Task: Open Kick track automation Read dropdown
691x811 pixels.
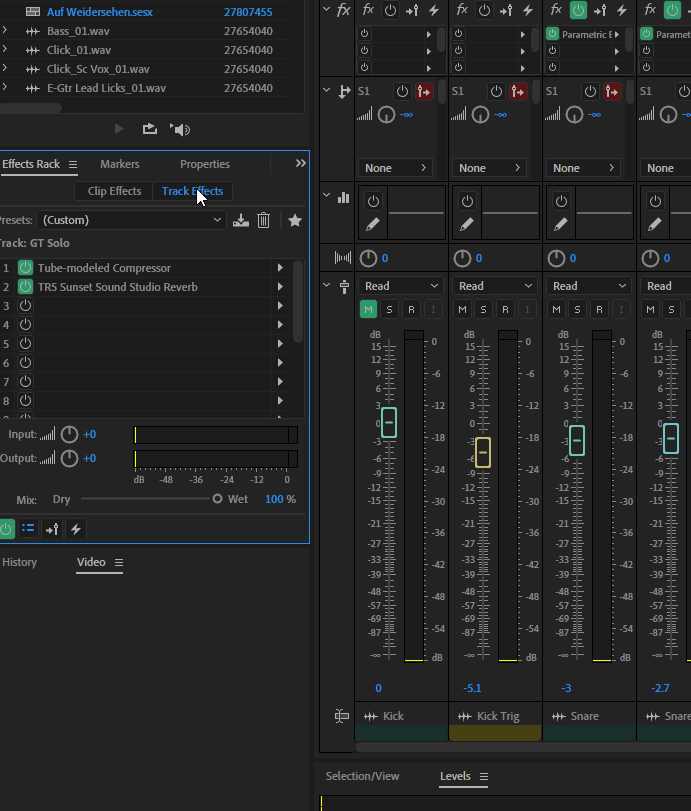Action: (x=401, y=286)
